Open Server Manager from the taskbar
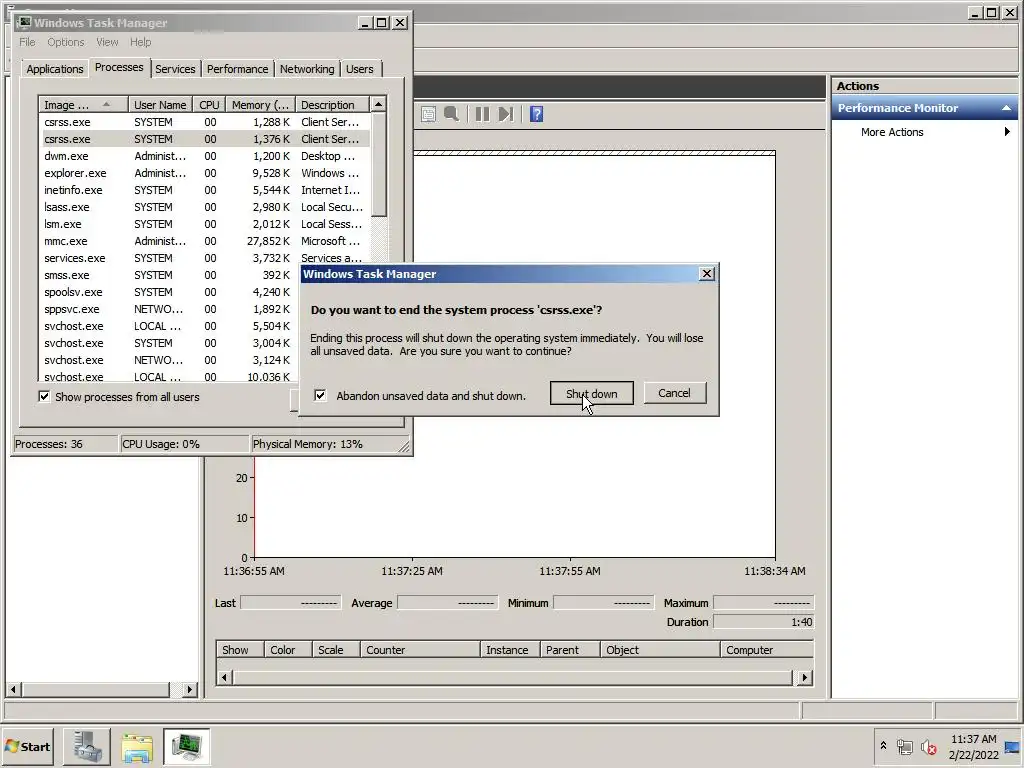 point(87,746)
